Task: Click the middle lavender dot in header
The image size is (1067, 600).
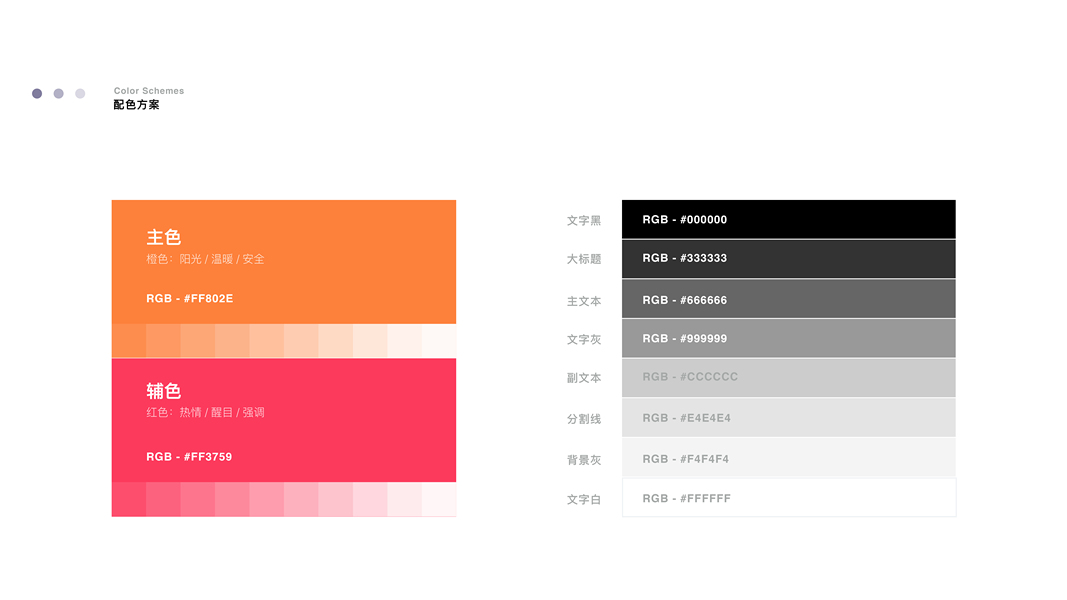Action: (x=58, y=94)
